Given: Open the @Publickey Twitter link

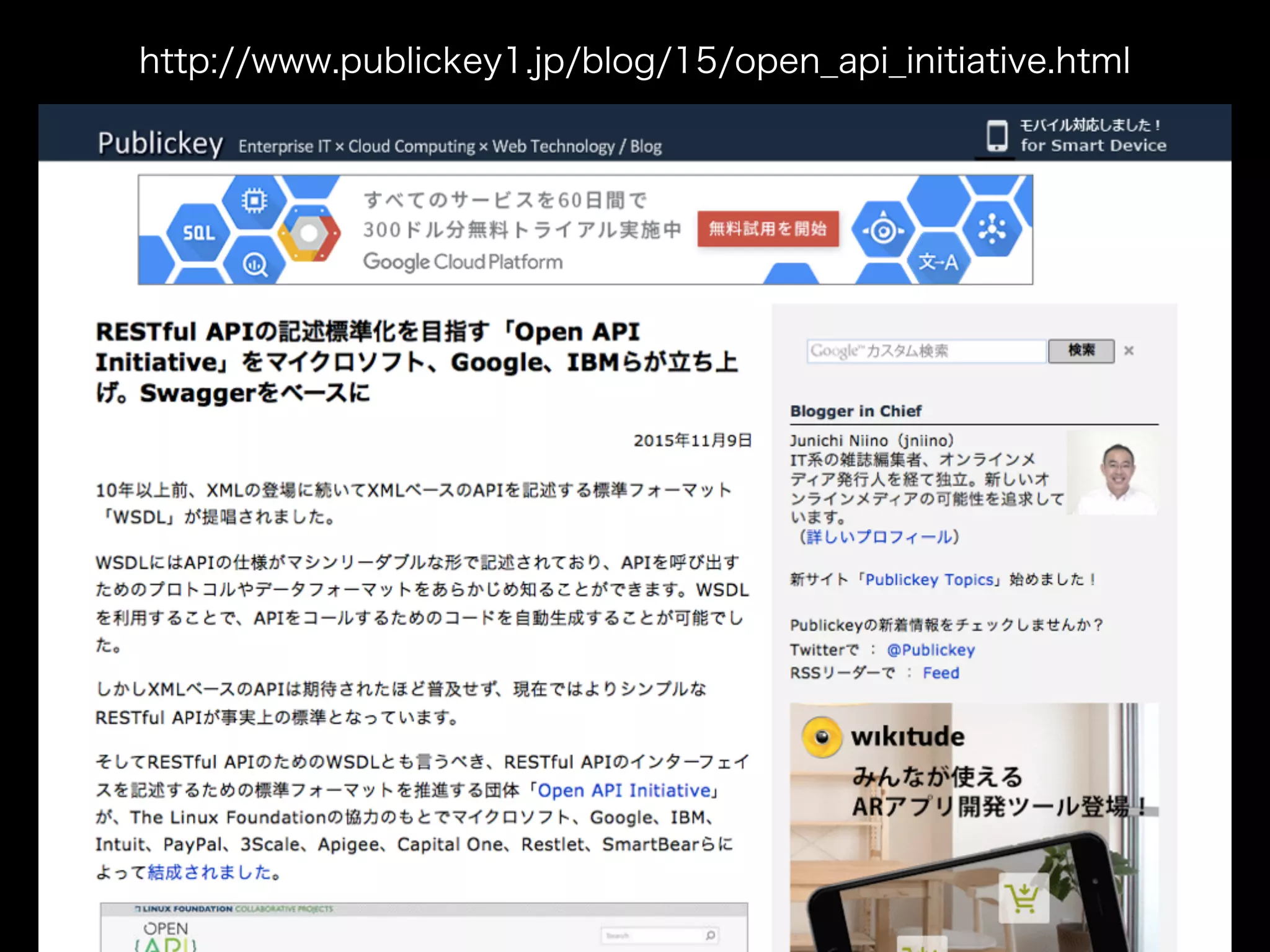Looking at the screenshot, I should pyautogui.click(x=931, y=650).
